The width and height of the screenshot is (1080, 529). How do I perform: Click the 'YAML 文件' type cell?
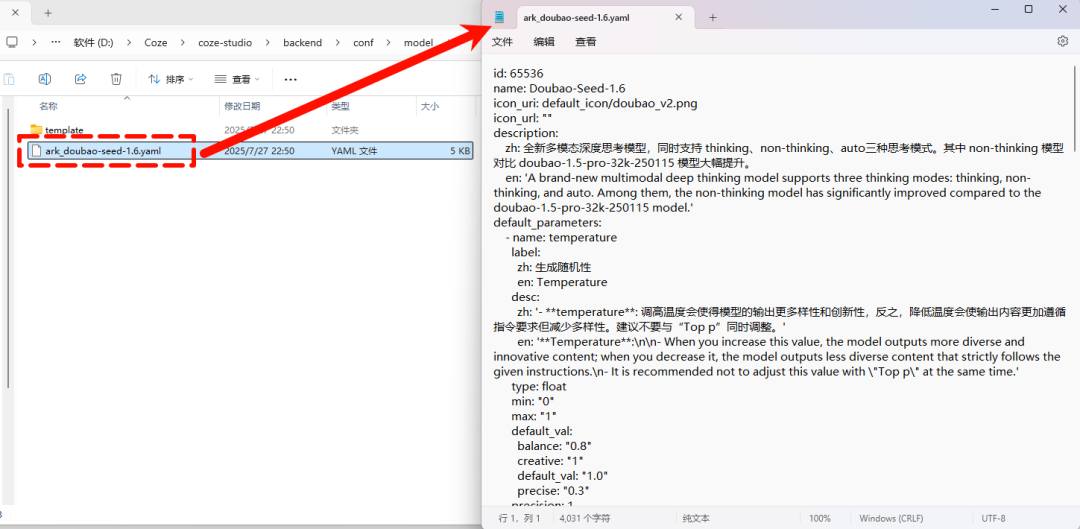click(354, 151)
